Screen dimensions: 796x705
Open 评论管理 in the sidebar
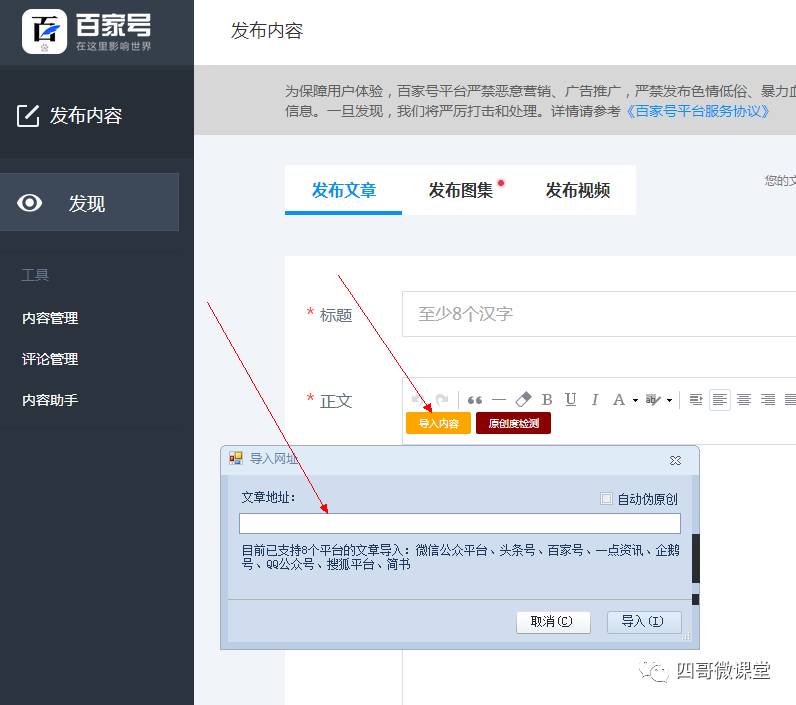tap(50, 359)
